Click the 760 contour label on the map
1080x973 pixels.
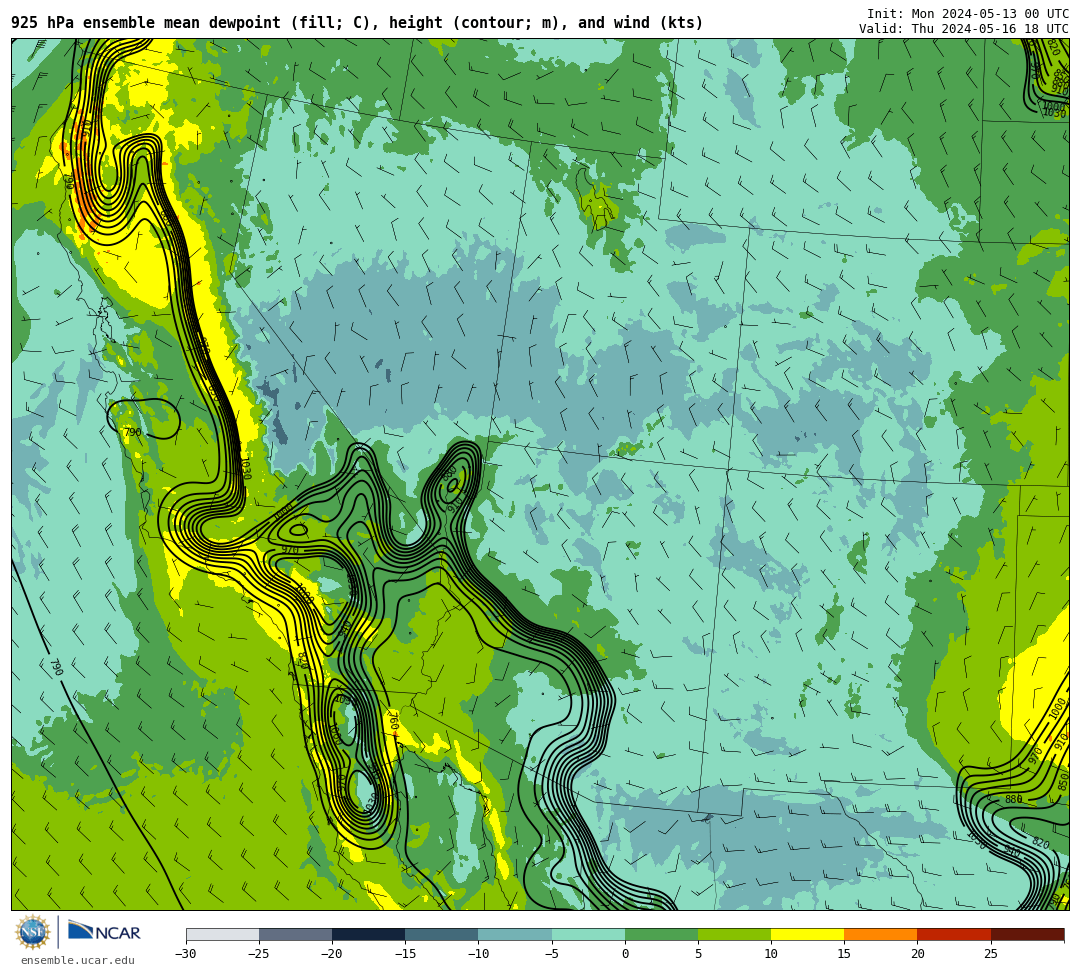coord(394,722)
